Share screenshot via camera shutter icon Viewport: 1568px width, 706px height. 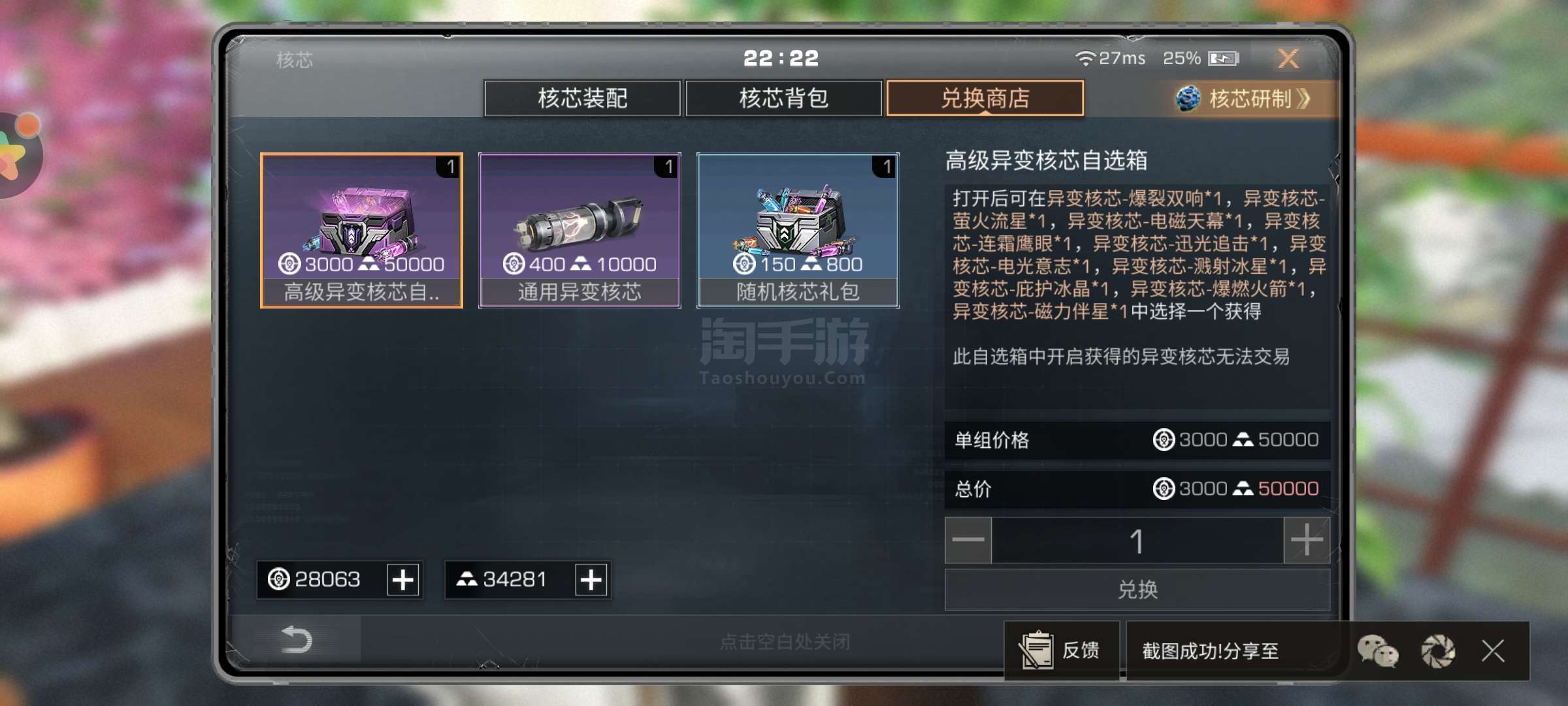click(1438, 651)
